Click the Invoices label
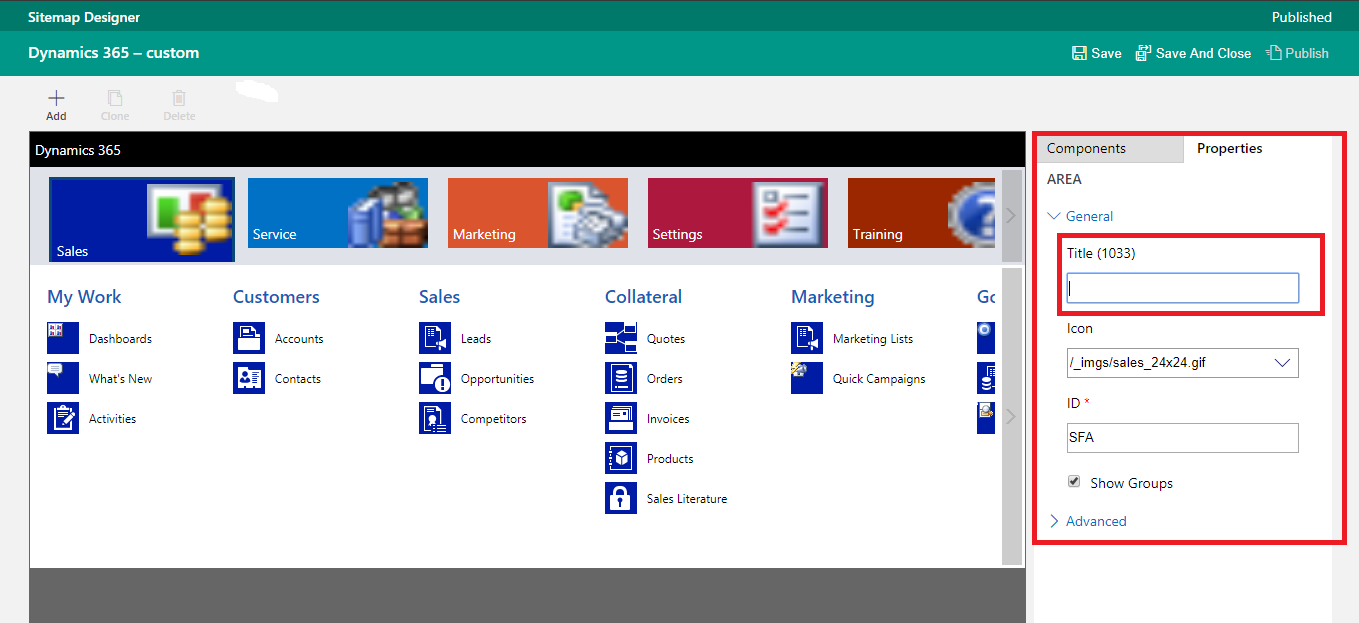The height and width of the screenshot is (623, 1359). click(668, 419)
